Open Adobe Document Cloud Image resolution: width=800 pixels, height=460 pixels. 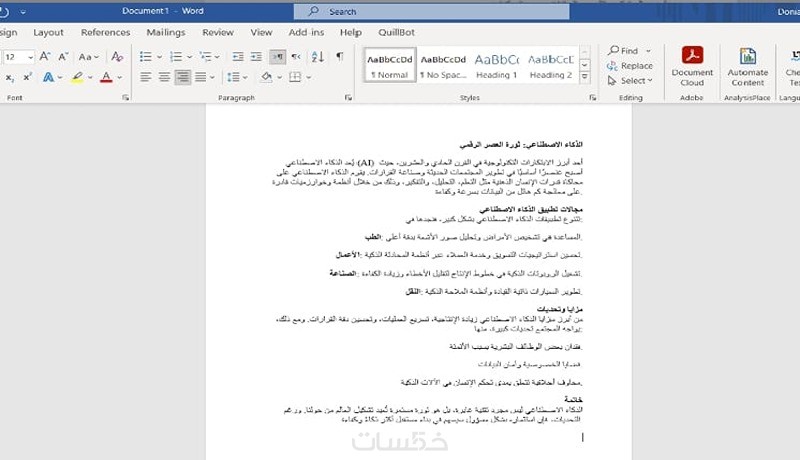(x=692, y=66)
